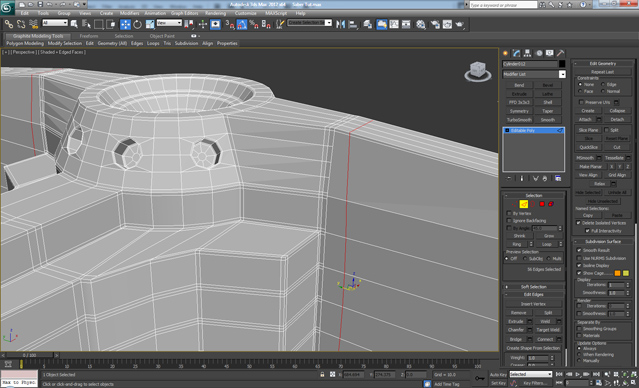Select Vertex sub-object level icon
639x388 pixels.
(x=515, y=204)
